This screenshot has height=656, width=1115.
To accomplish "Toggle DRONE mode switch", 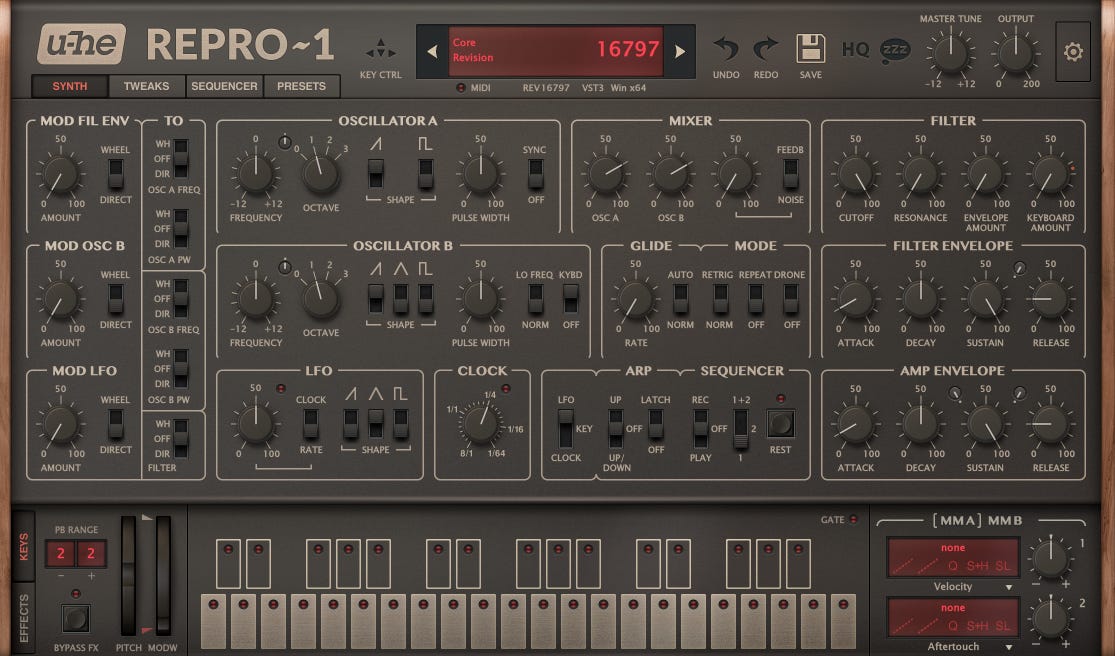I will point(791,299).
